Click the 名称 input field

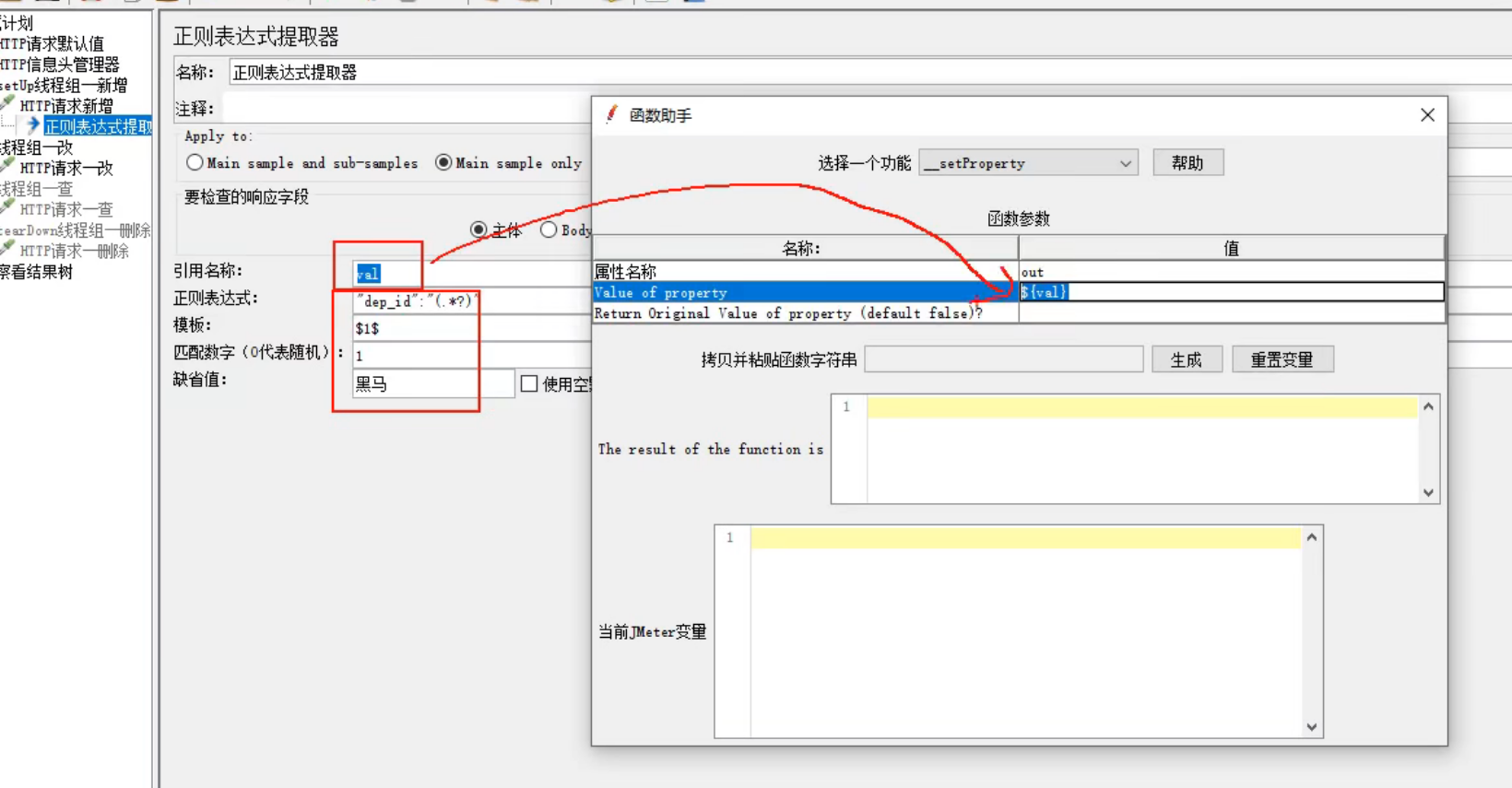(x=869, y=72)
